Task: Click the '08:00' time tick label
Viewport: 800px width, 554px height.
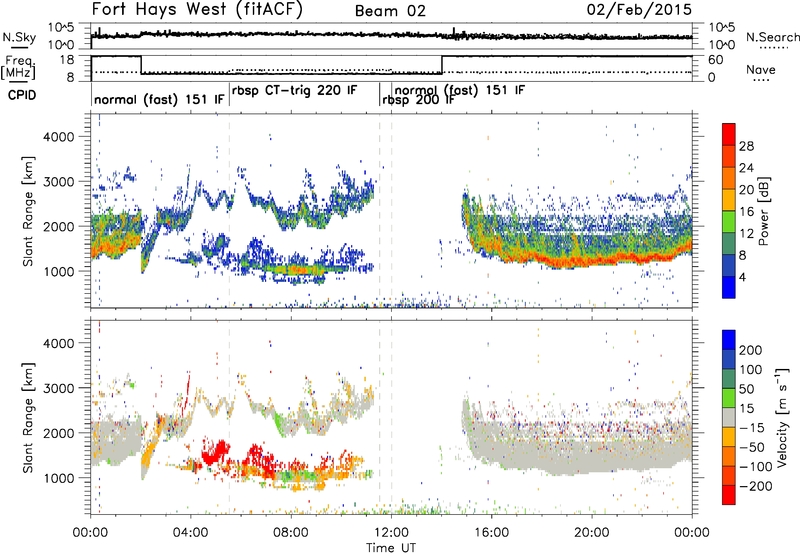Action: point(291,533)
